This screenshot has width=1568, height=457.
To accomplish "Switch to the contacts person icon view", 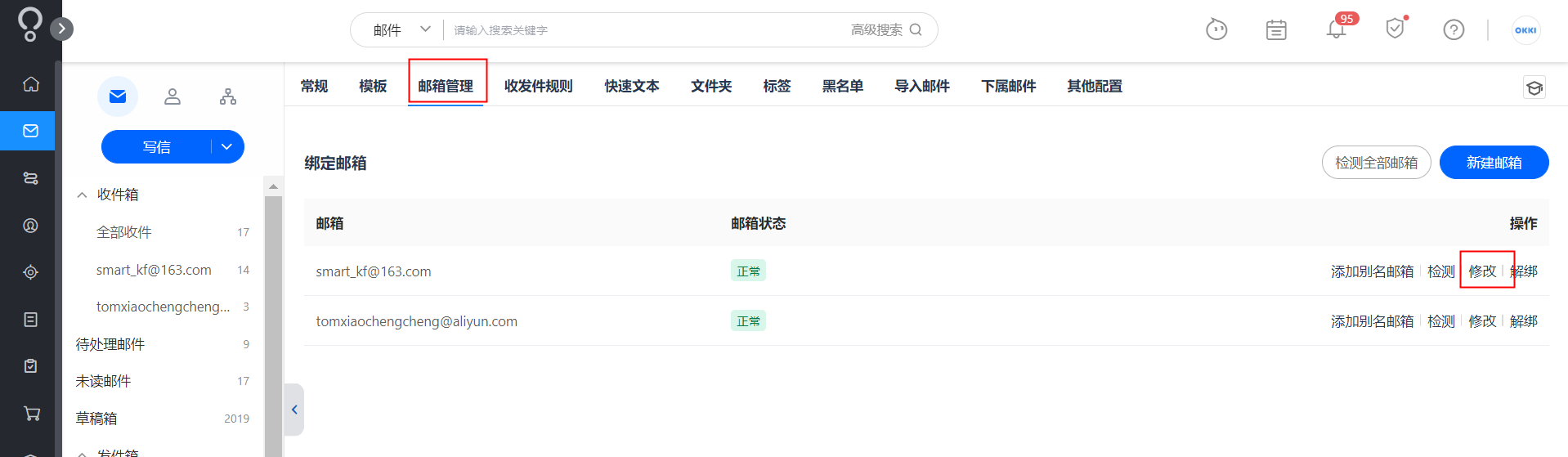I will point(172,96).
